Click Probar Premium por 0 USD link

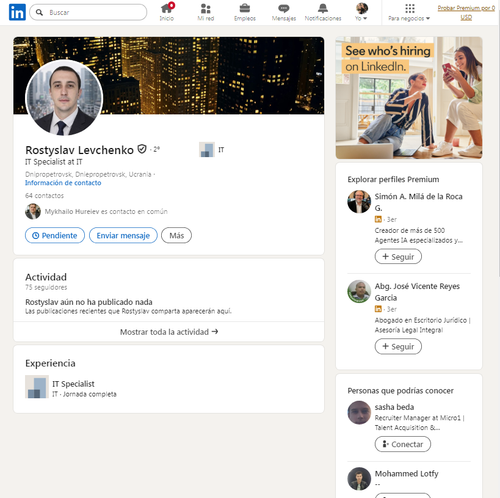tap(466, 12)
